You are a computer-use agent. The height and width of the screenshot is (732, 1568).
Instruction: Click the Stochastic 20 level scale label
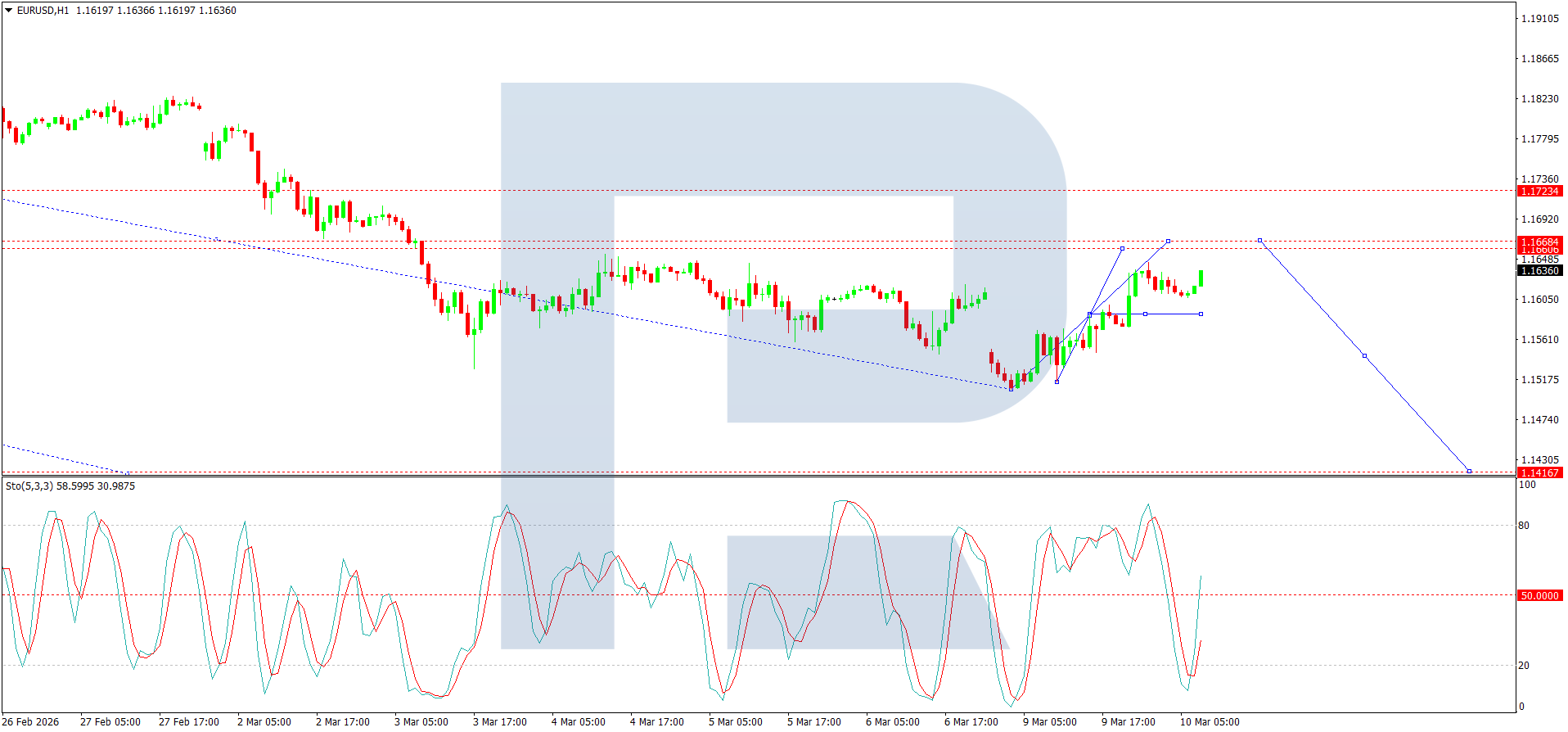(1524, 666)
